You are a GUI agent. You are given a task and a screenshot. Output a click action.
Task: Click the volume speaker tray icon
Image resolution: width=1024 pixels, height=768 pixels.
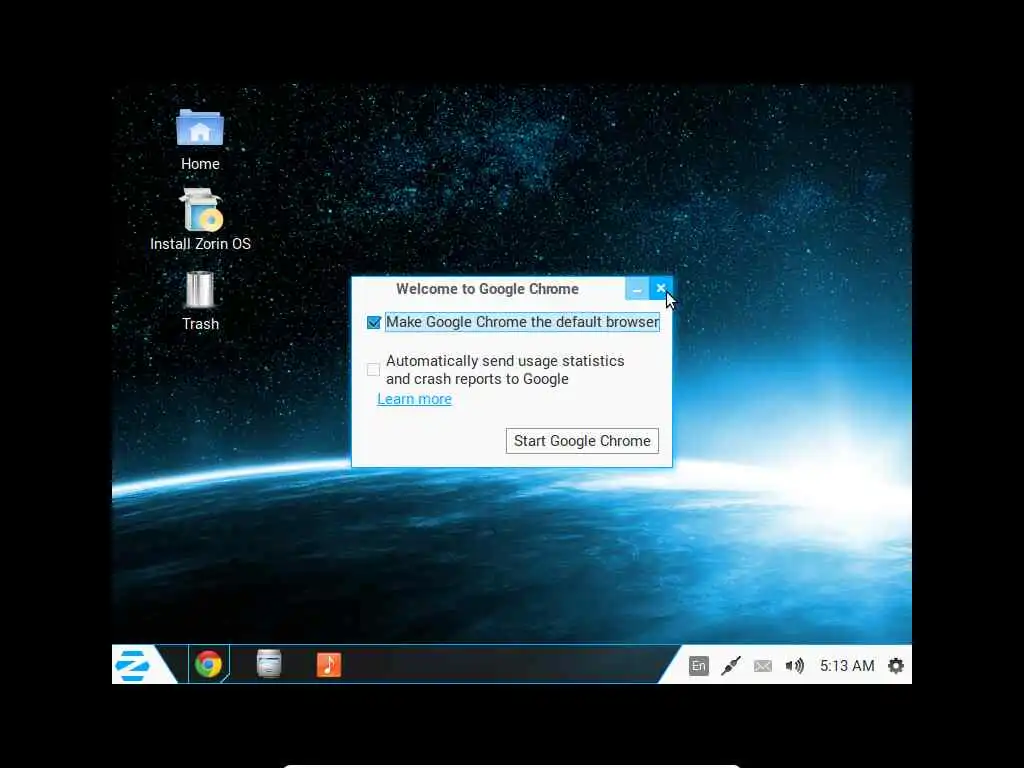[794, 665]
